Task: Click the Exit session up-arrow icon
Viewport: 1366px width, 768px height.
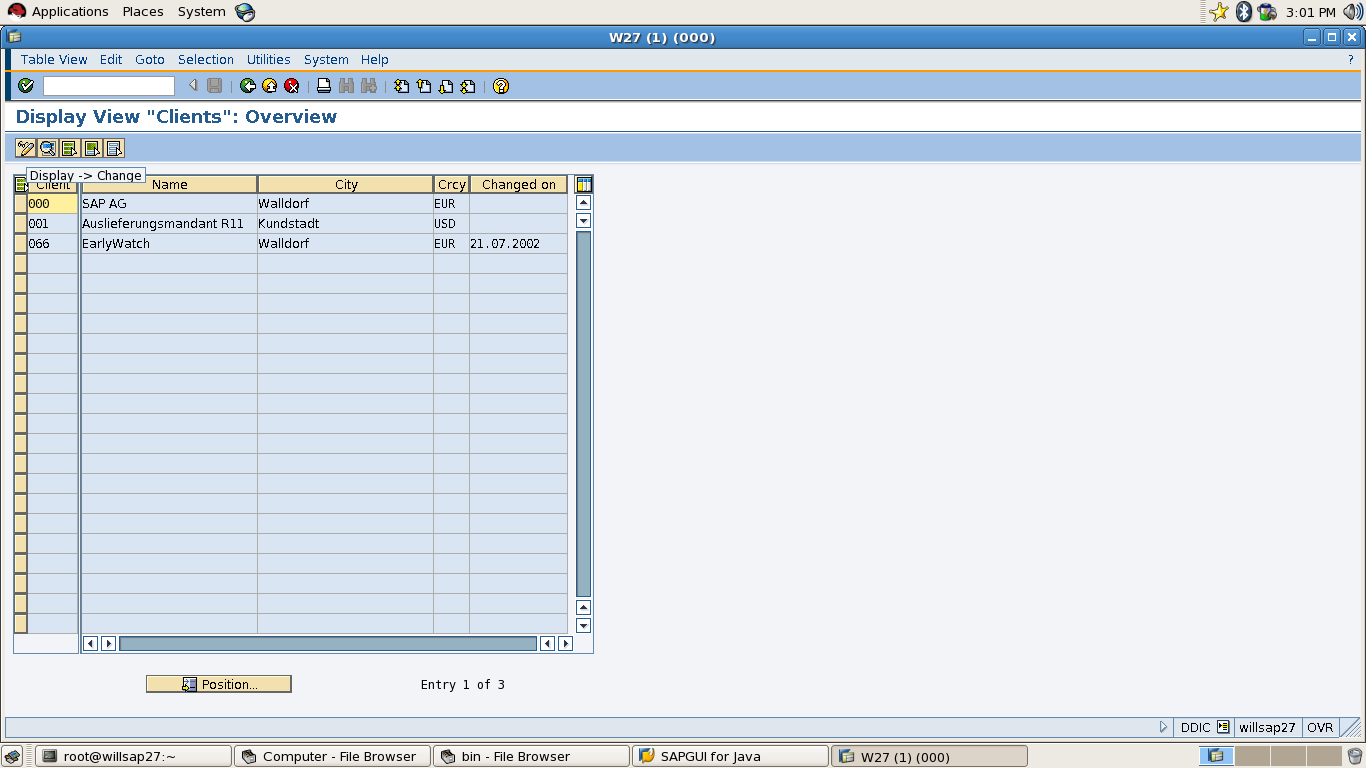Action: tap(269, 86)
